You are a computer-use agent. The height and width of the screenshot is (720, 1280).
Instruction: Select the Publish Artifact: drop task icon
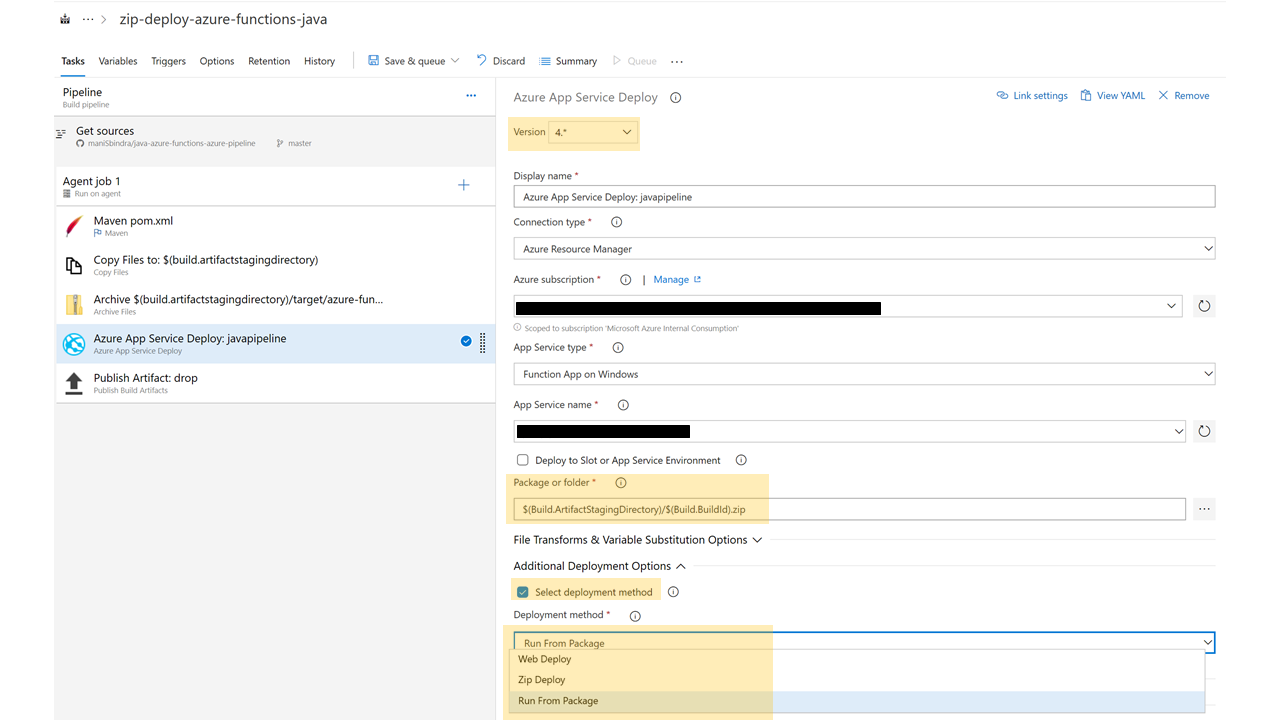(72, 381)
